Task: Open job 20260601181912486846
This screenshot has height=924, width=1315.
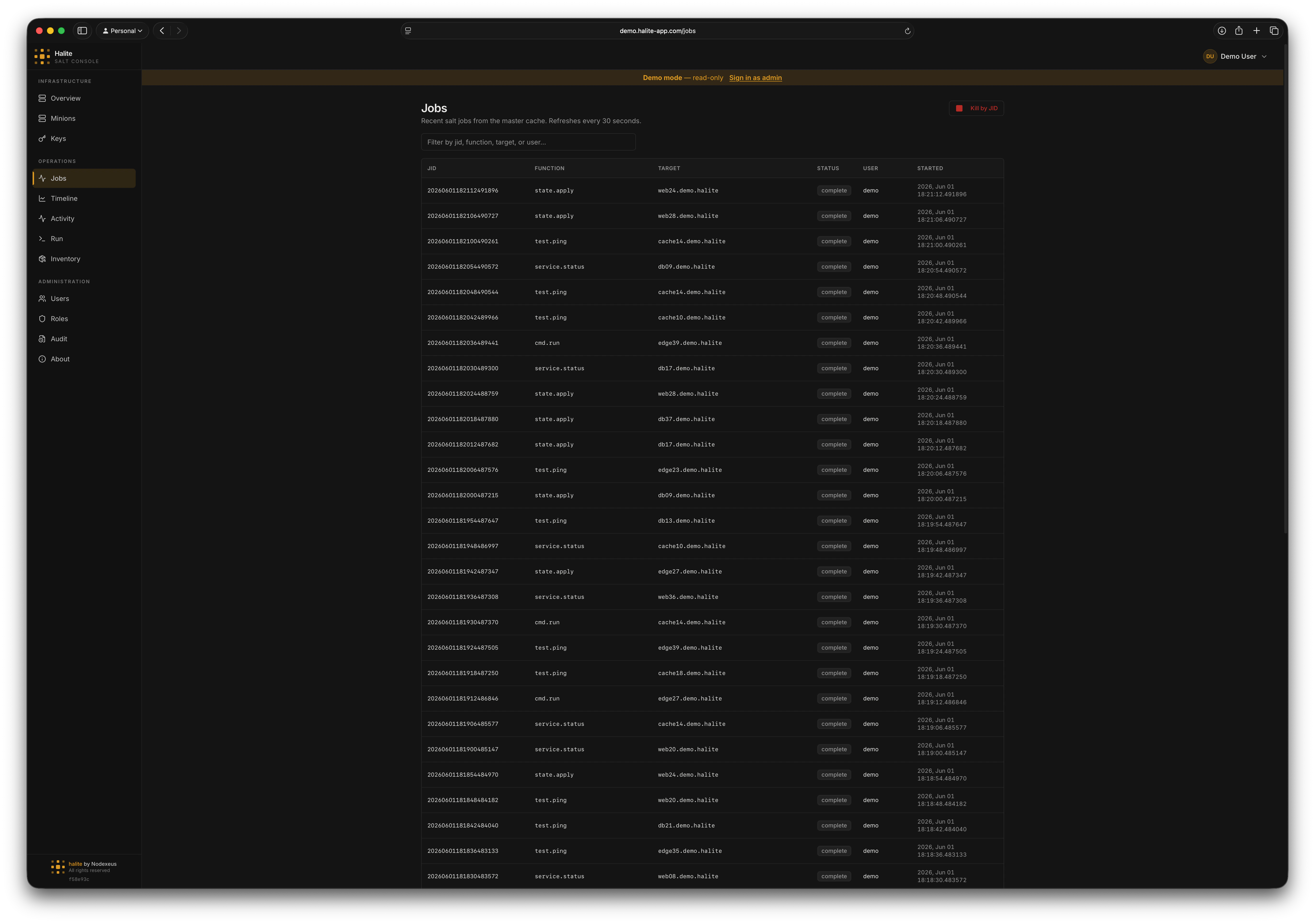Action: pos(463,699)
